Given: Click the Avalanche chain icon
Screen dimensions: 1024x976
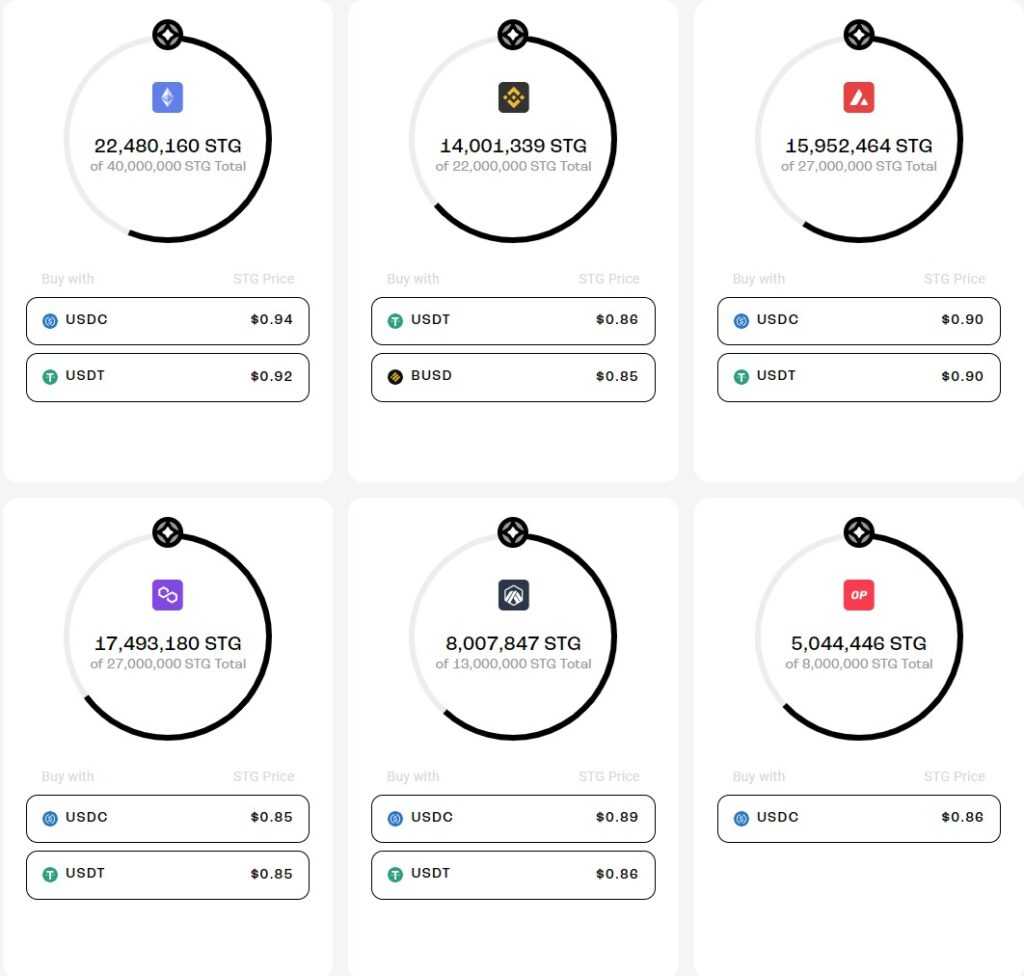Looking at the screenshot, I should click(859, 97).
